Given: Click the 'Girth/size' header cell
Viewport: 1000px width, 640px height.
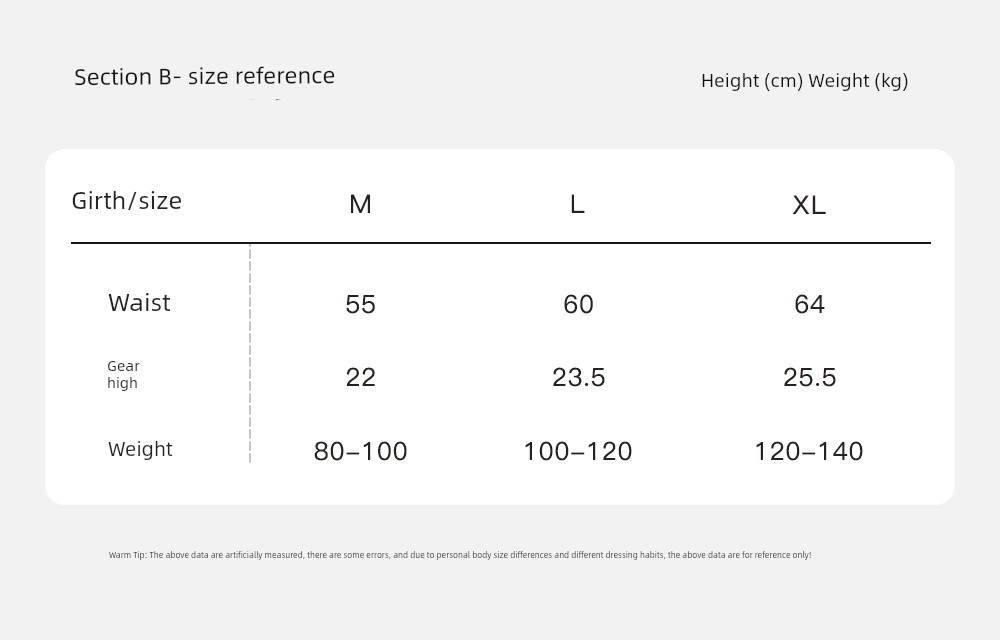Looking at the screenshot, I should click(x=126, y=201).
